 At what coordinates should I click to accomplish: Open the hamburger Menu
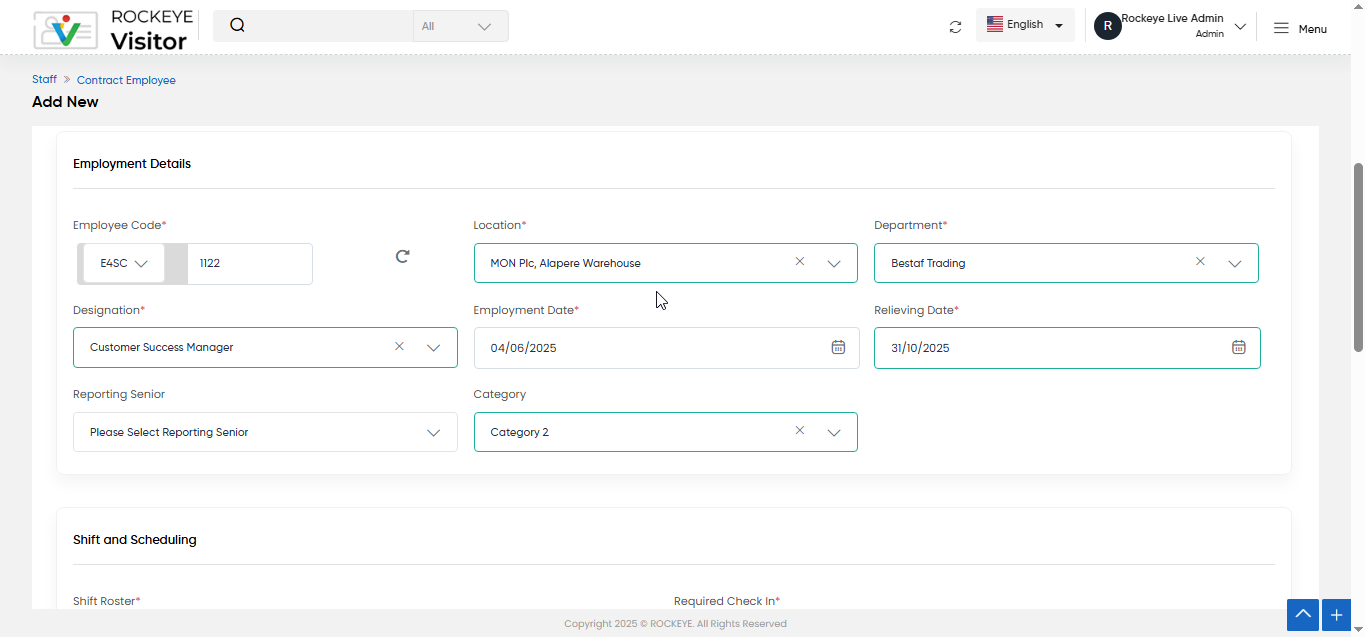pyautogui.click(x=1300, y=28)
